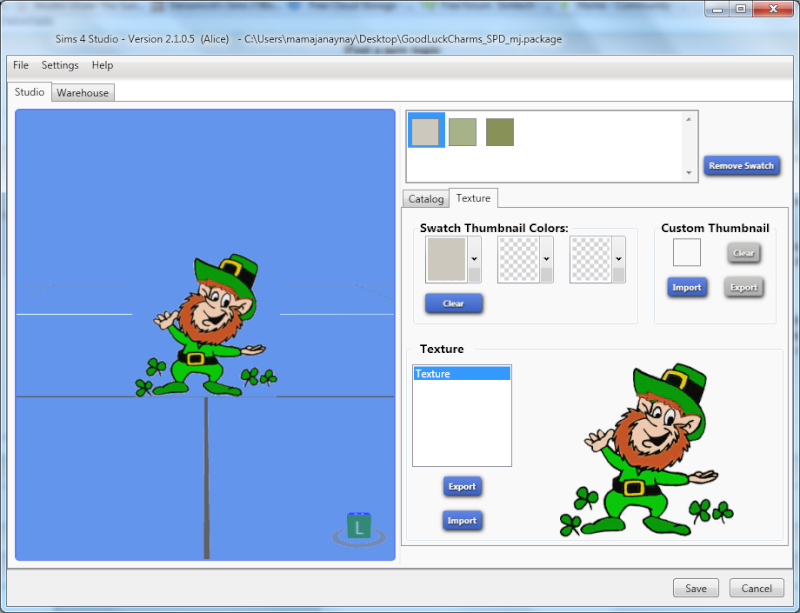Export the custom thumbnail
The height and width of the screenshot is (613, 800).
(x=743, y=287)
